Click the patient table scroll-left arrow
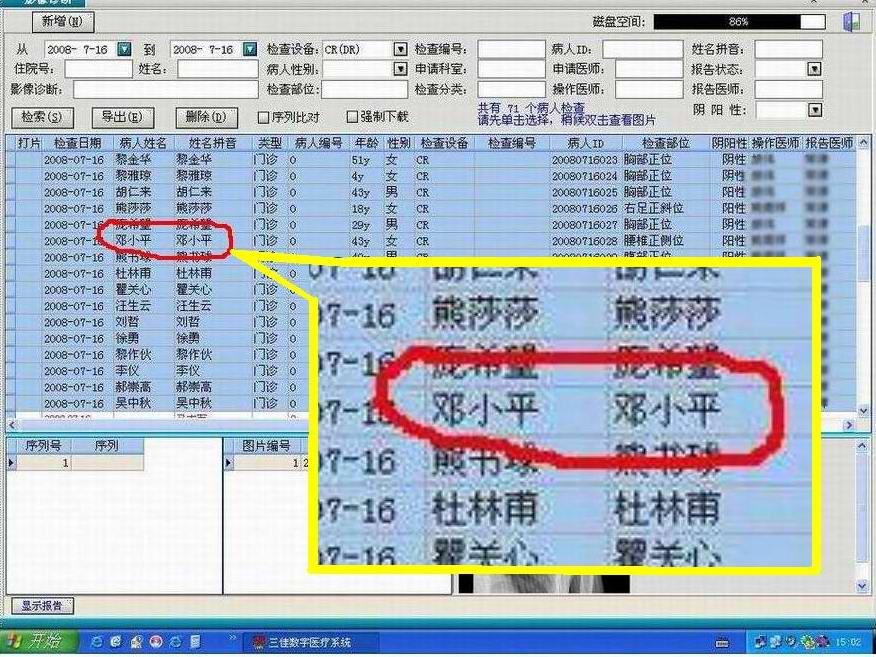This screenshot has height=657, width=876. [11, 425]
